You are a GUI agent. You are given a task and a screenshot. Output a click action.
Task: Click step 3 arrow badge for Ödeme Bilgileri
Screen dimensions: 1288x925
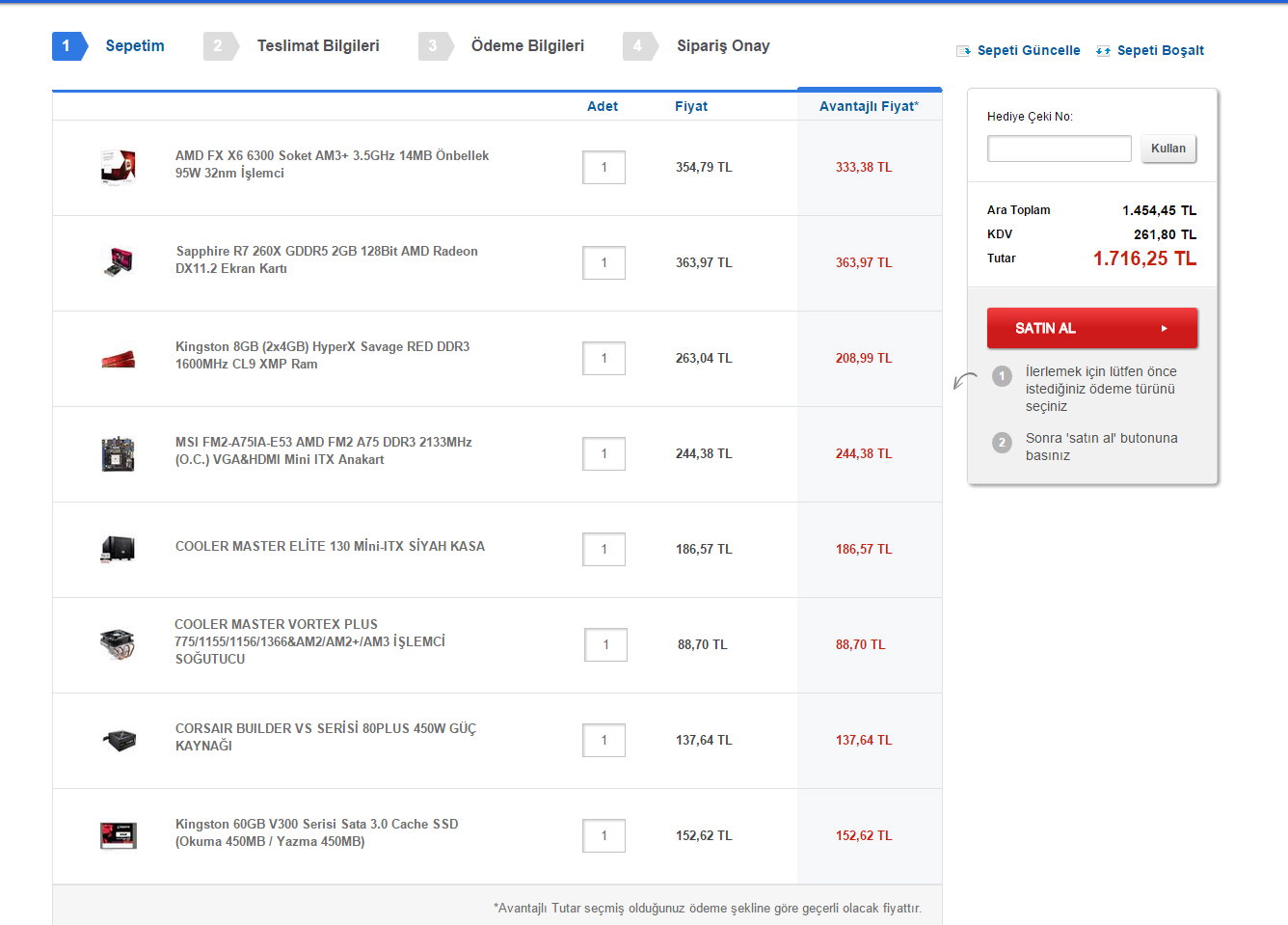coord(437,46)
